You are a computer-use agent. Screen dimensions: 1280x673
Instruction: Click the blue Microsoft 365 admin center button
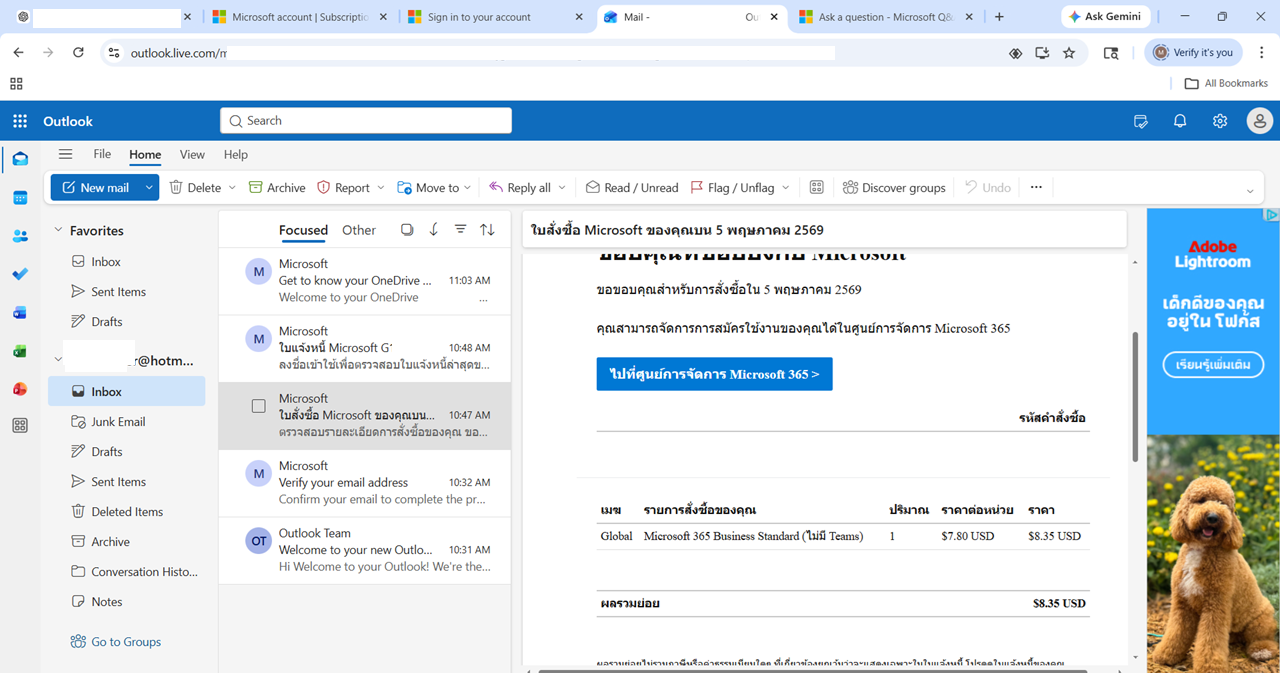click(714, 374)
